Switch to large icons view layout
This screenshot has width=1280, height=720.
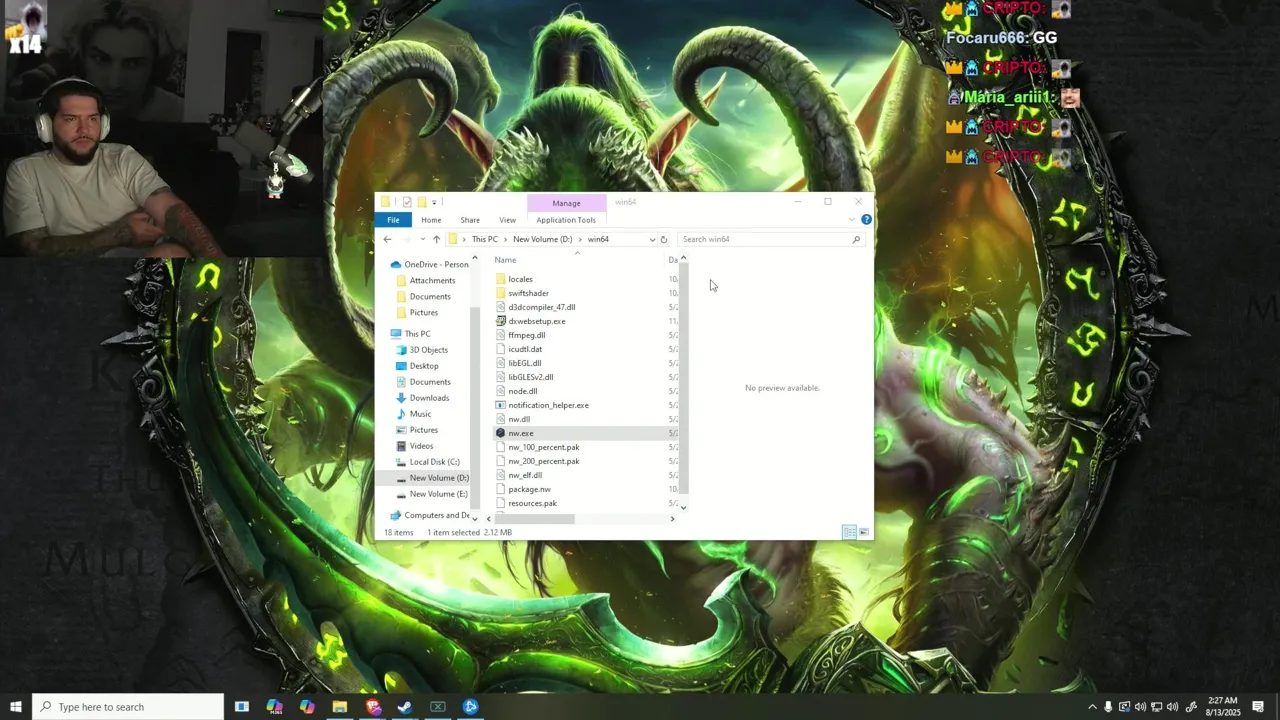tap(864, 532)
